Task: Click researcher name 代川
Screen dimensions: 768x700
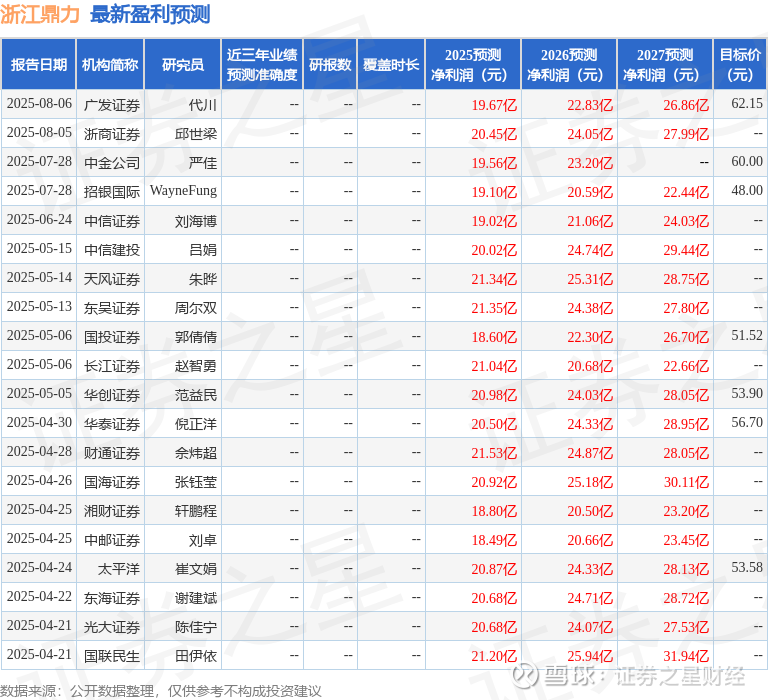Action: pos(203,105)
